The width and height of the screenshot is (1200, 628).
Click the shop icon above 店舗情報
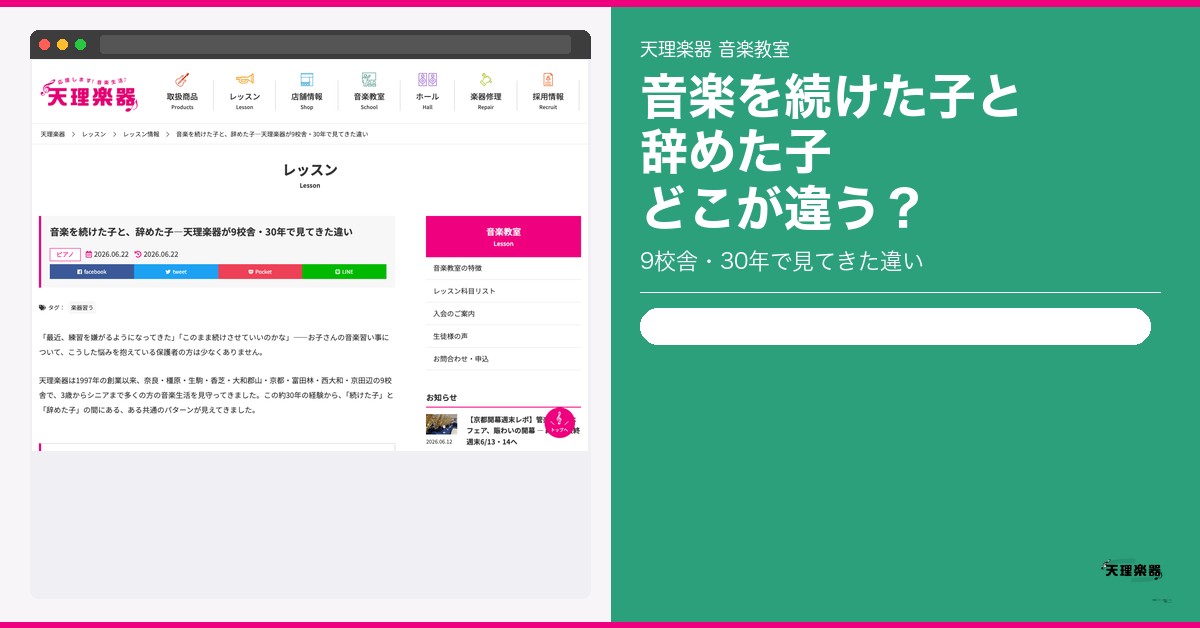(307, 80)
